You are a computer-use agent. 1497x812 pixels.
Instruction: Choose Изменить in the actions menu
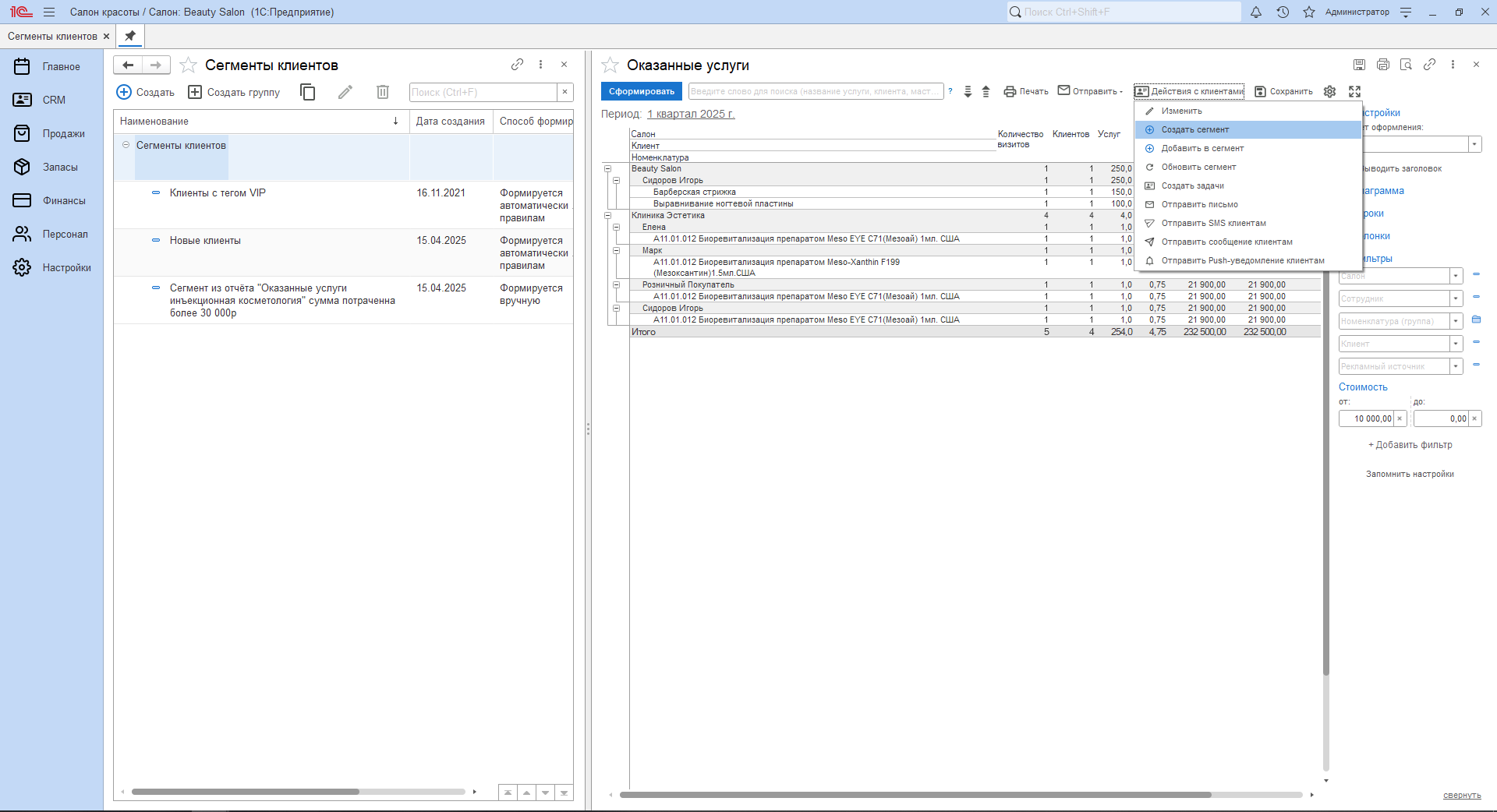click(x=1247, y=111)
